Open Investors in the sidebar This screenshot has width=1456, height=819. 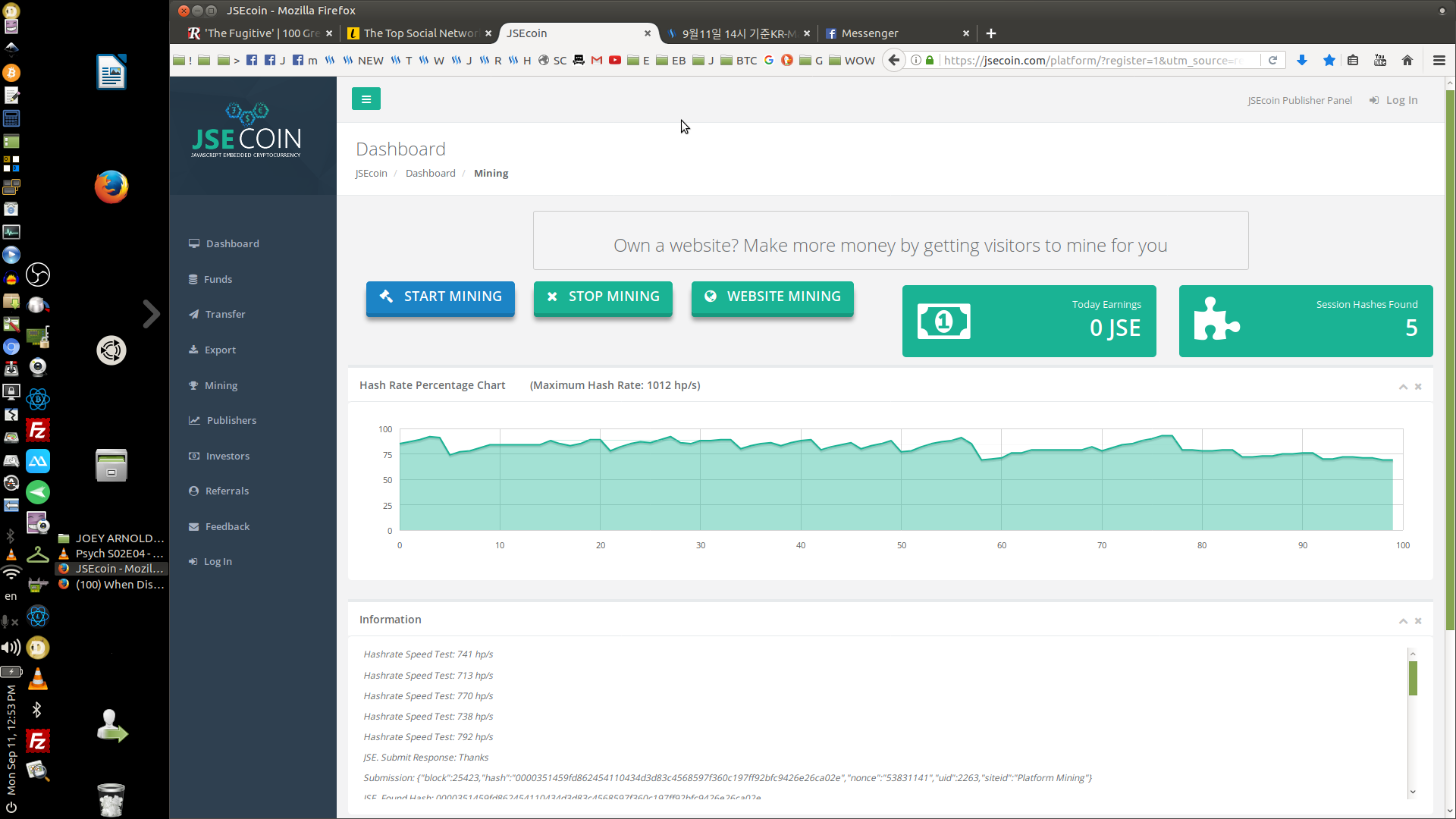pyautogui.click(x=219, y=456)
